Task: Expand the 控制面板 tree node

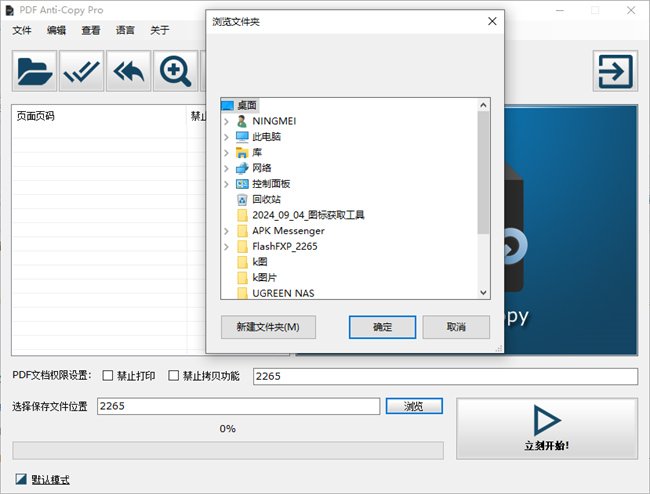Action: pos(226,184)
